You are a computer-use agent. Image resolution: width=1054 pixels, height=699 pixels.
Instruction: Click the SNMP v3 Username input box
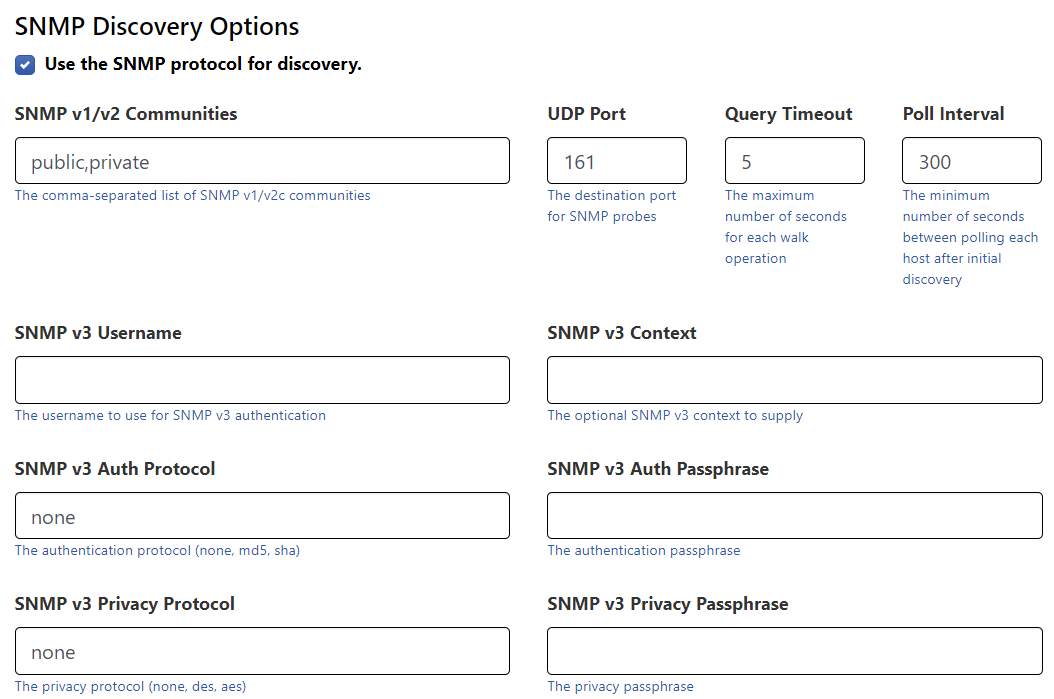(x=261, y=380)
